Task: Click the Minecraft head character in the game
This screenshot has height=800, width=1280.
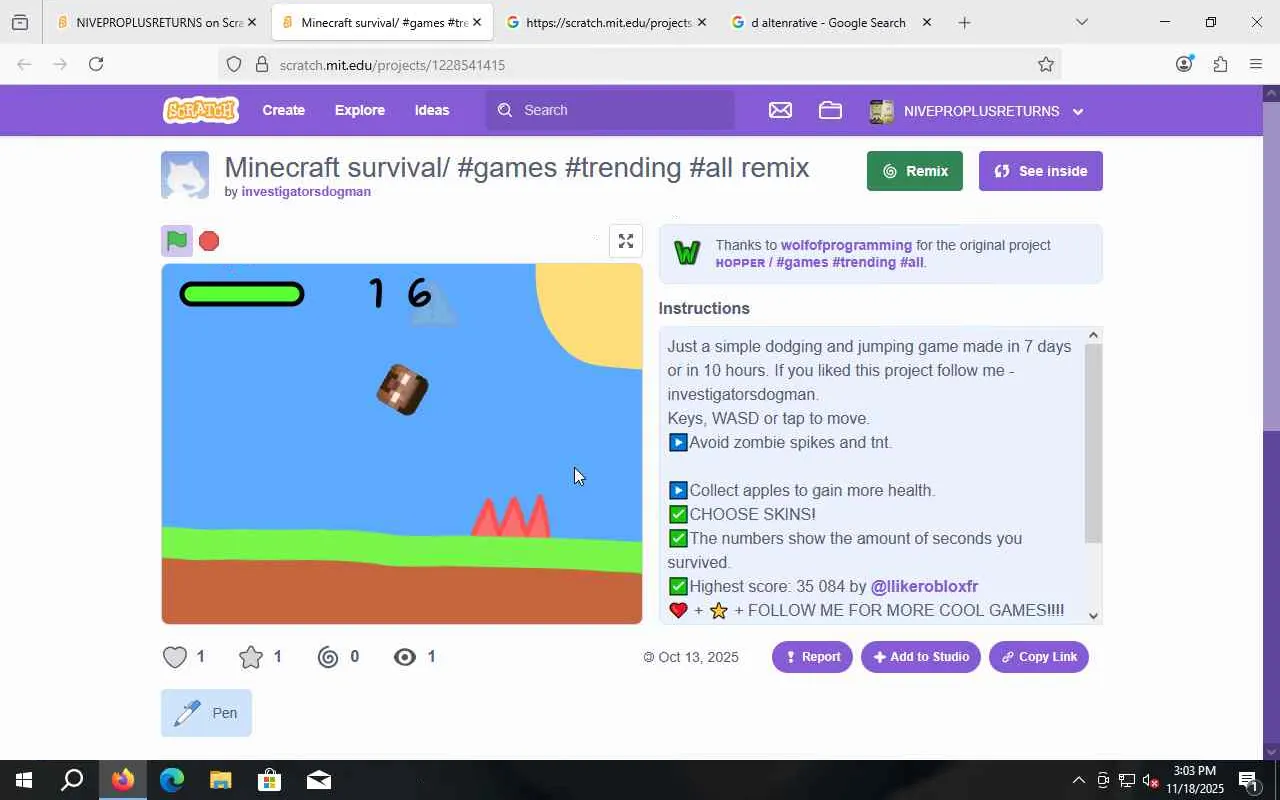Action: point(403,389)
